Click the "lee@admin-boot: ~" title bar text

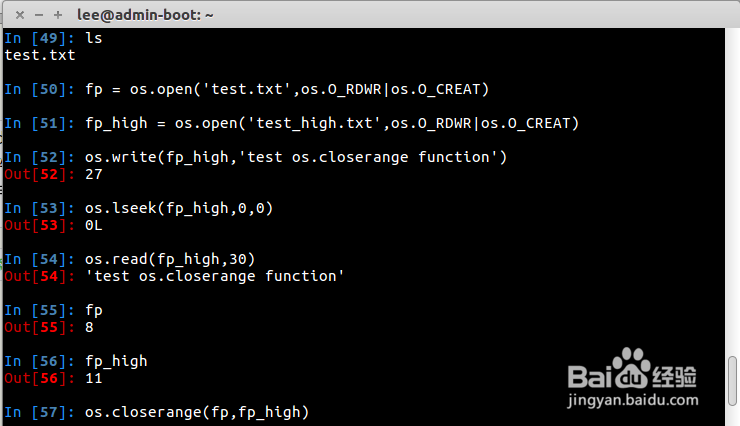pos(145,15)
